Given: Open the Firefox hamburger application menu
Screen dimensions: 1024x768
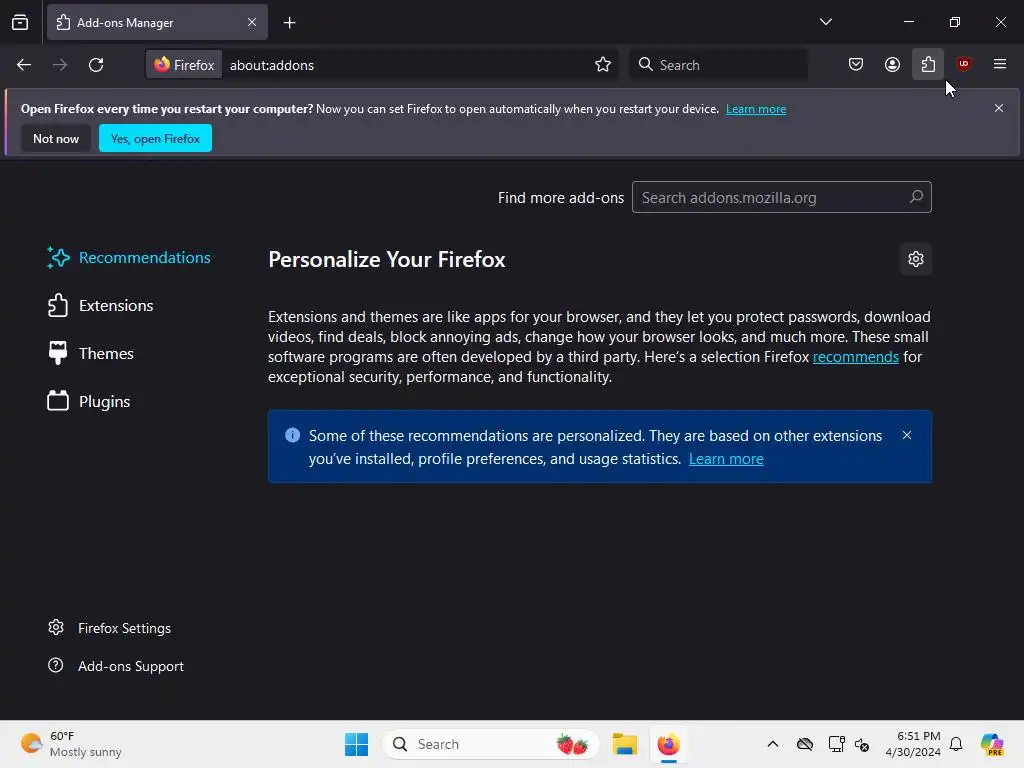Looking at the screenshot, I should point(1000,65).
